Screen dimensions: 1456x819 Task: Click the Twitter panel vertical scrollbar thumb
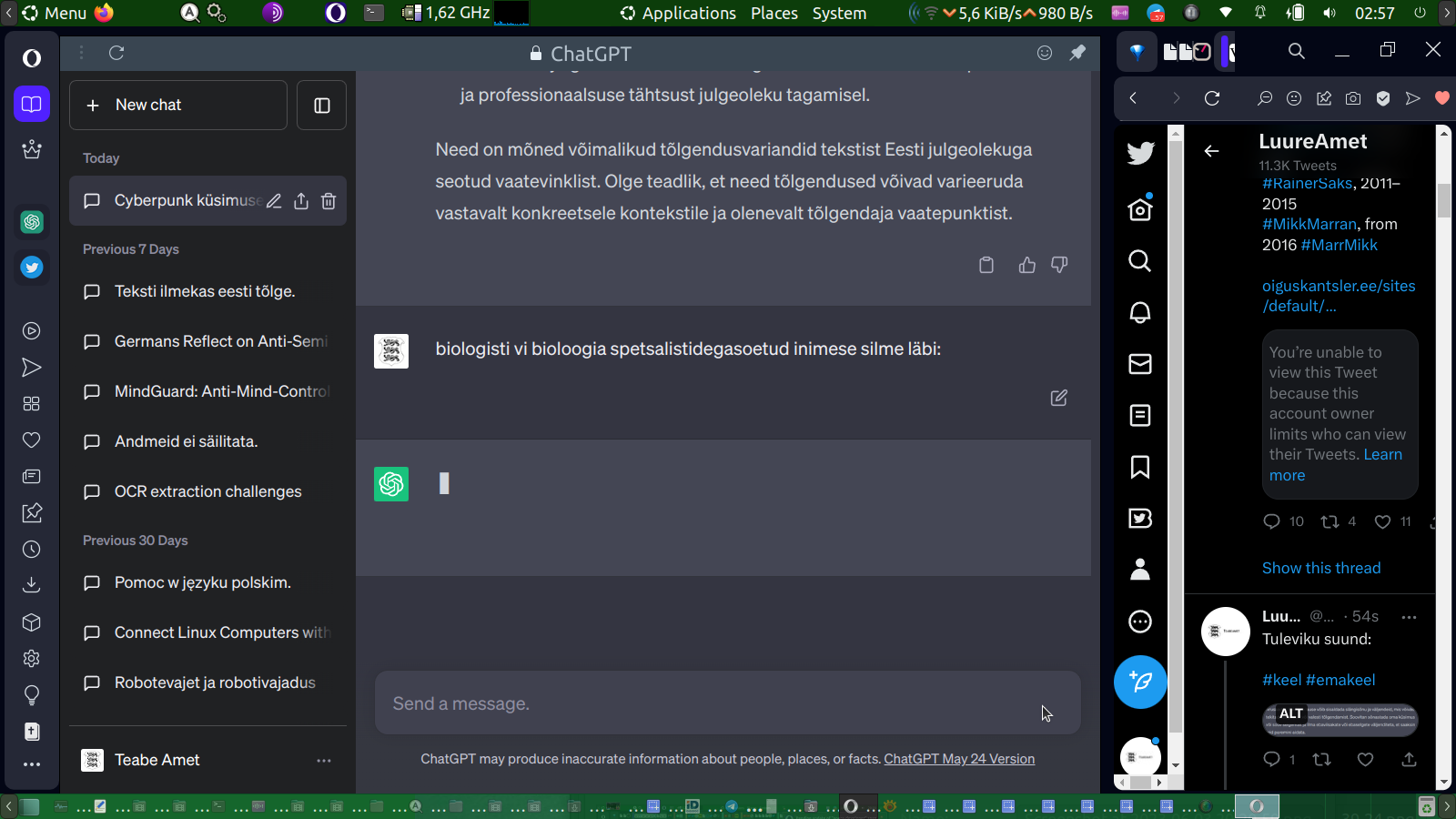pyautogui.click(x=1443, y=201)
